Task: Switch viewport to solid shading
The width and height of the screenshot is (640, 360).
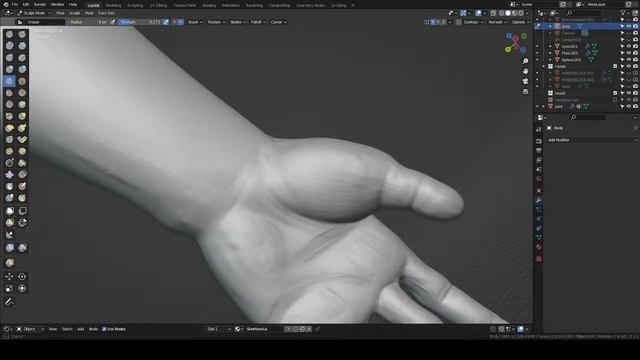Action: (508, 13)
